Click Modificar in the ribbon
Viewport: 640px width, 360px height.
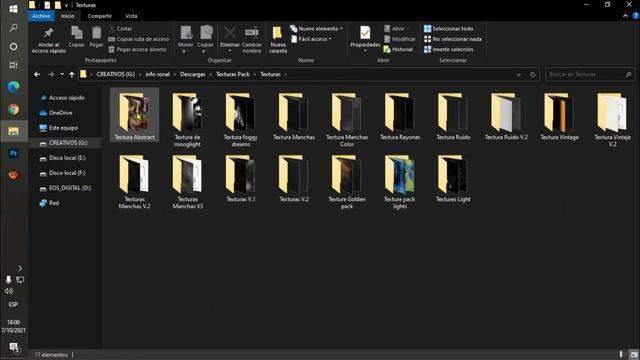[400, 39]
